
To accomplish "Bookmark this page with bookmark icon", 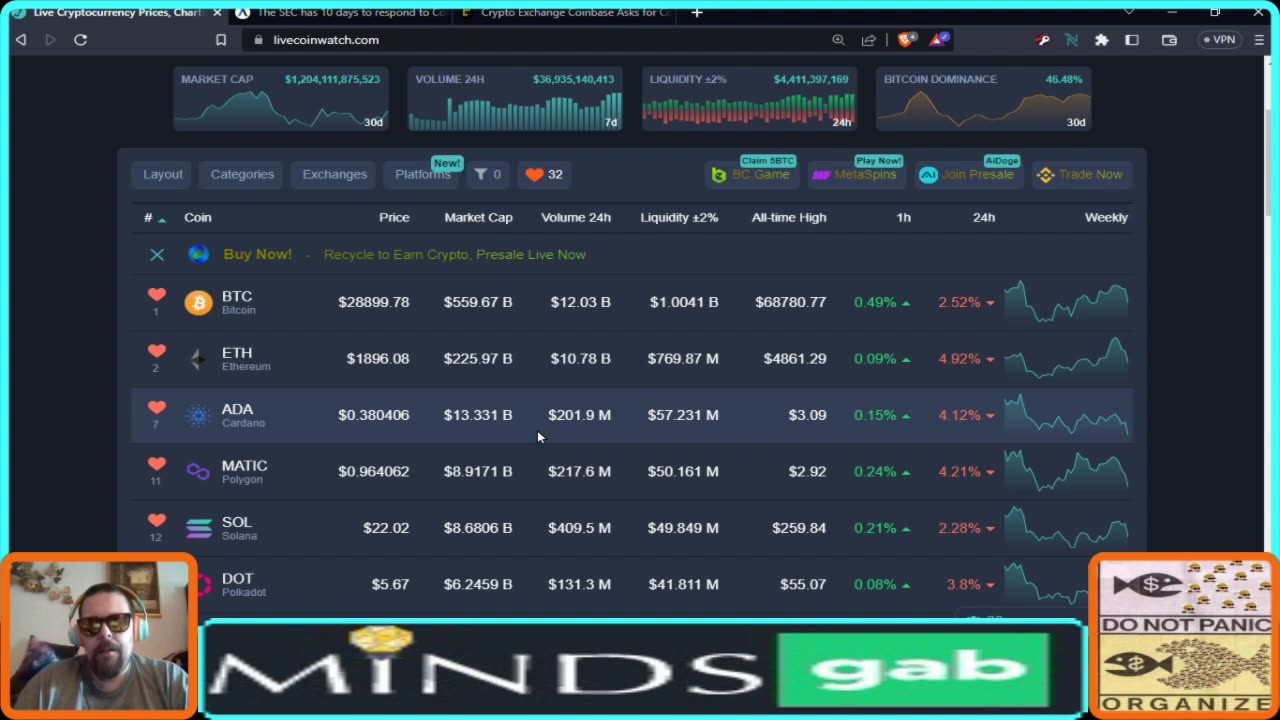I will [221, 40].
